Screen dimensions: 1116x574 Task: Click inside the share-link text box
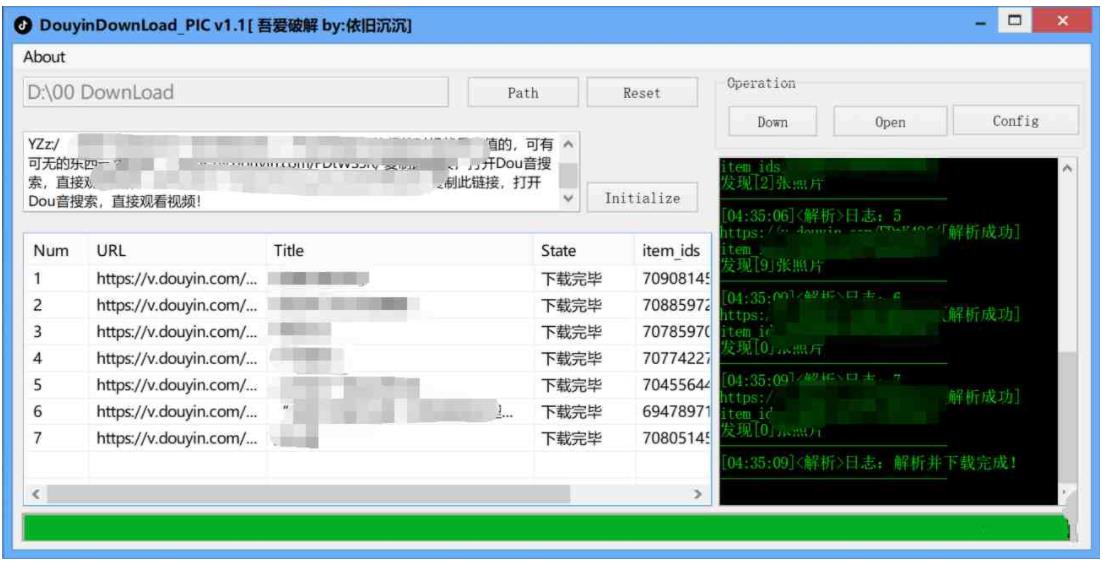coord(292,172)
